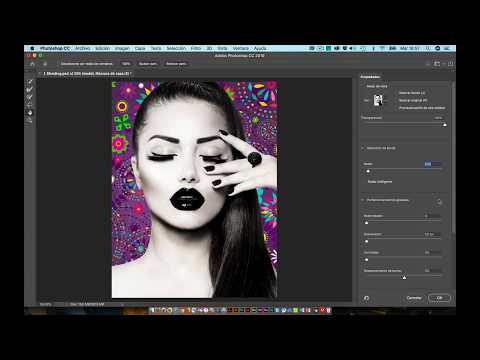Open the Vista menu
Screen dimensions: 480x360
[x=222, y=48]
